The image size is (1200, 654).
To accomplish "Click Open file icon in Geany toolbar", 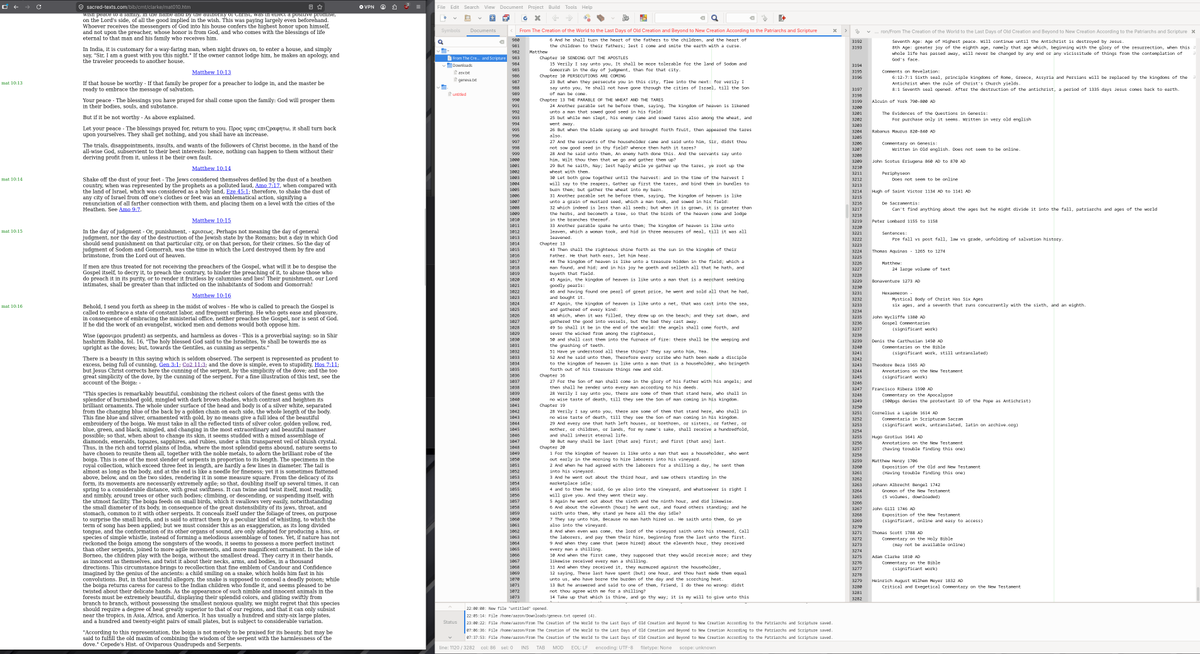I will click(x=468, y=17).
